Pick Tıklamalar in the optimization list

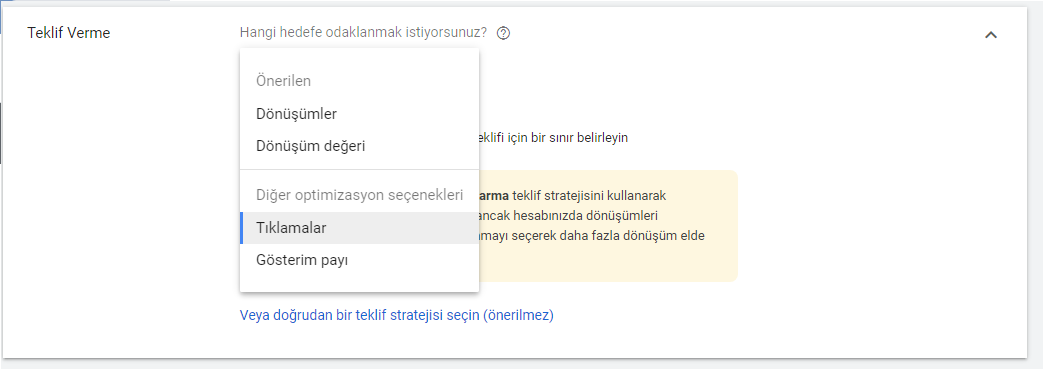click(359, 227)
